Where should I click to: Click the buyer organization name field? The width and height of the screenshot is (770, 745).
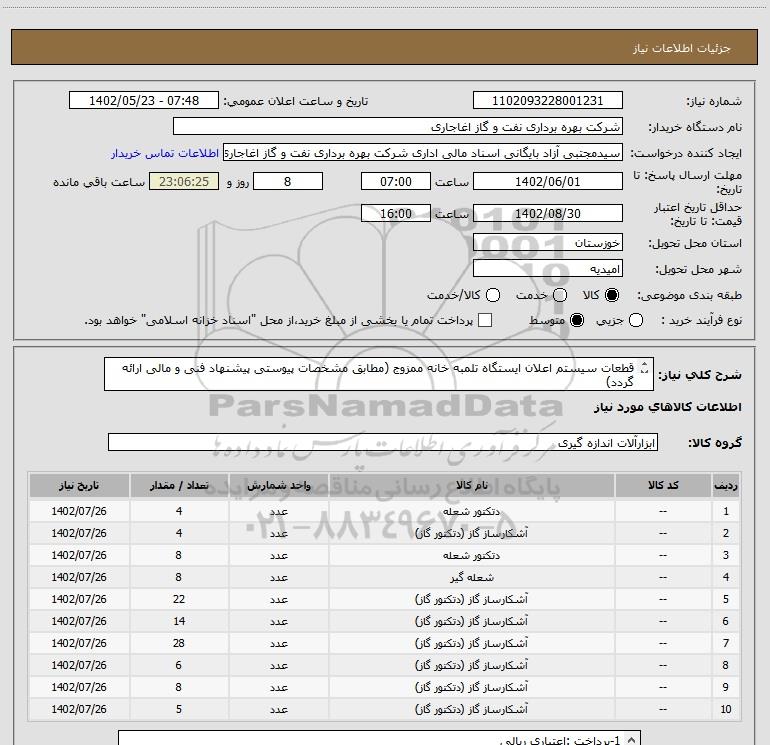[x=398, y=126]
